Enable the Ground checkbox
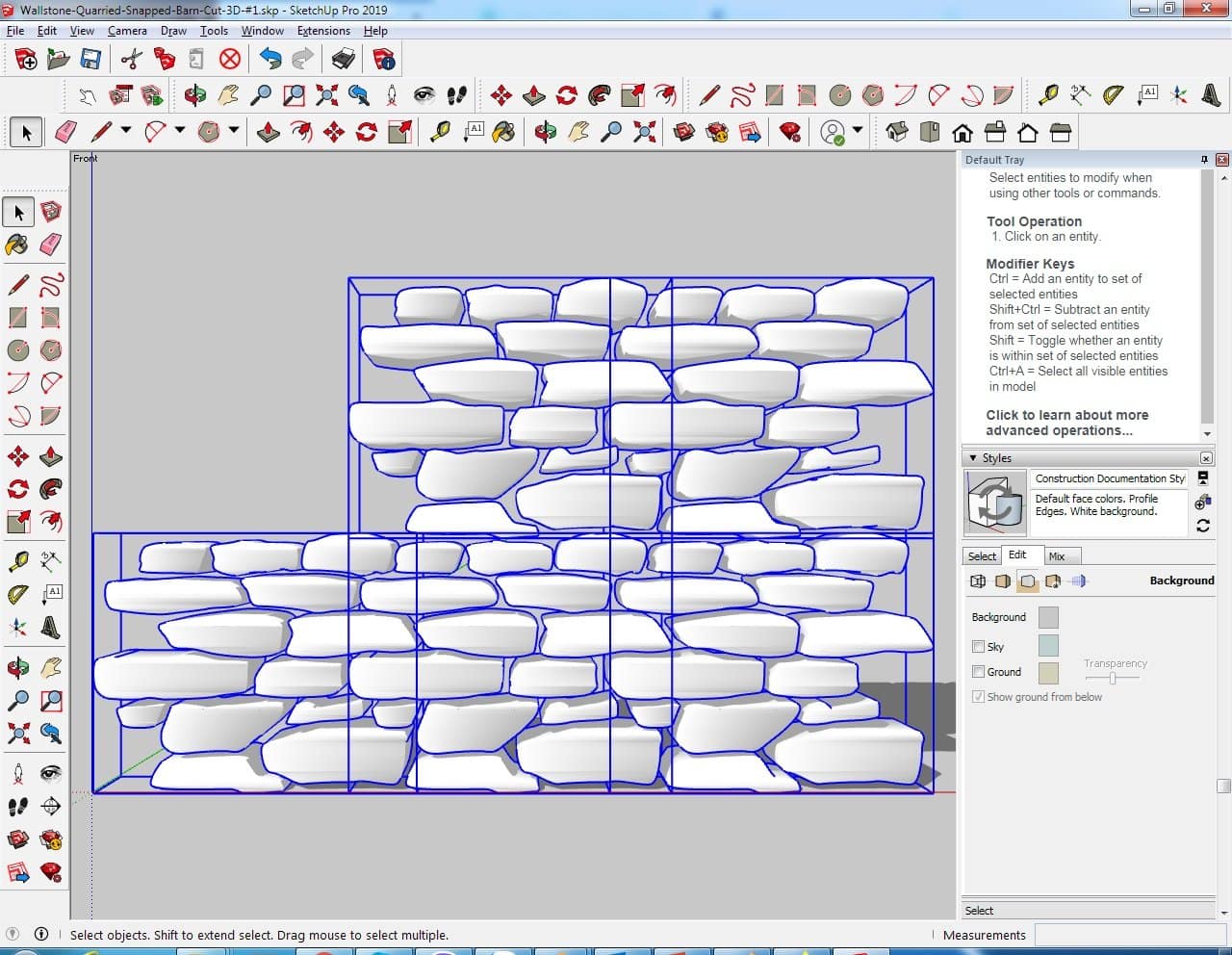 978,672
